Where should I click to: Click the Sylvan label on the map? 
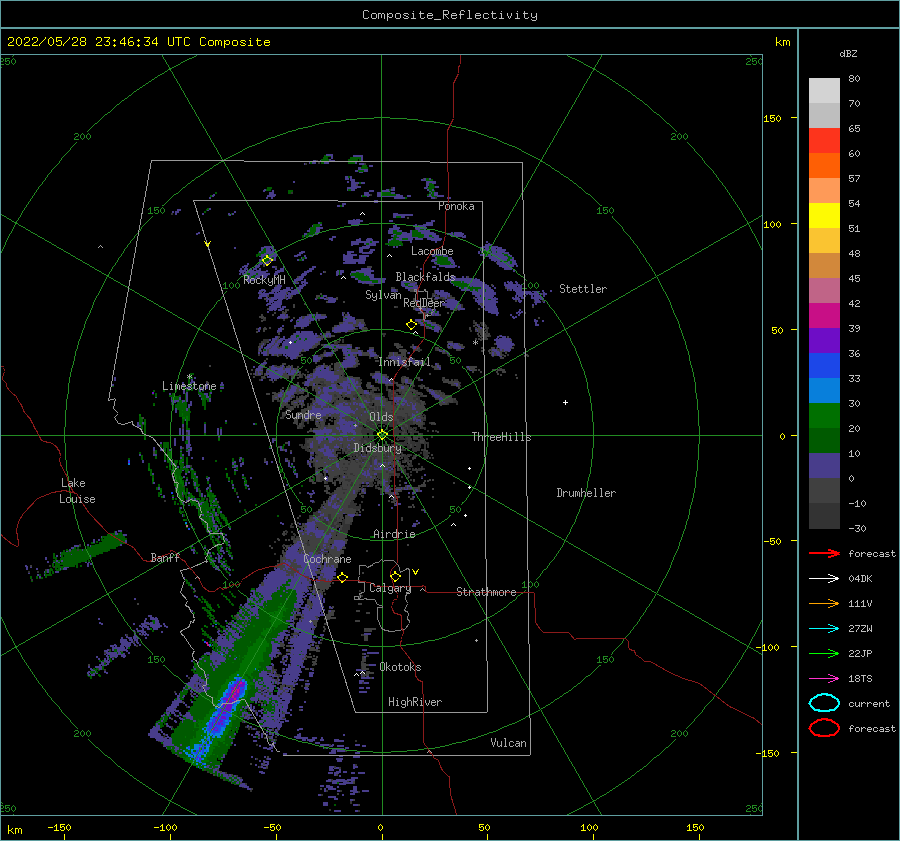pos(383,295)
